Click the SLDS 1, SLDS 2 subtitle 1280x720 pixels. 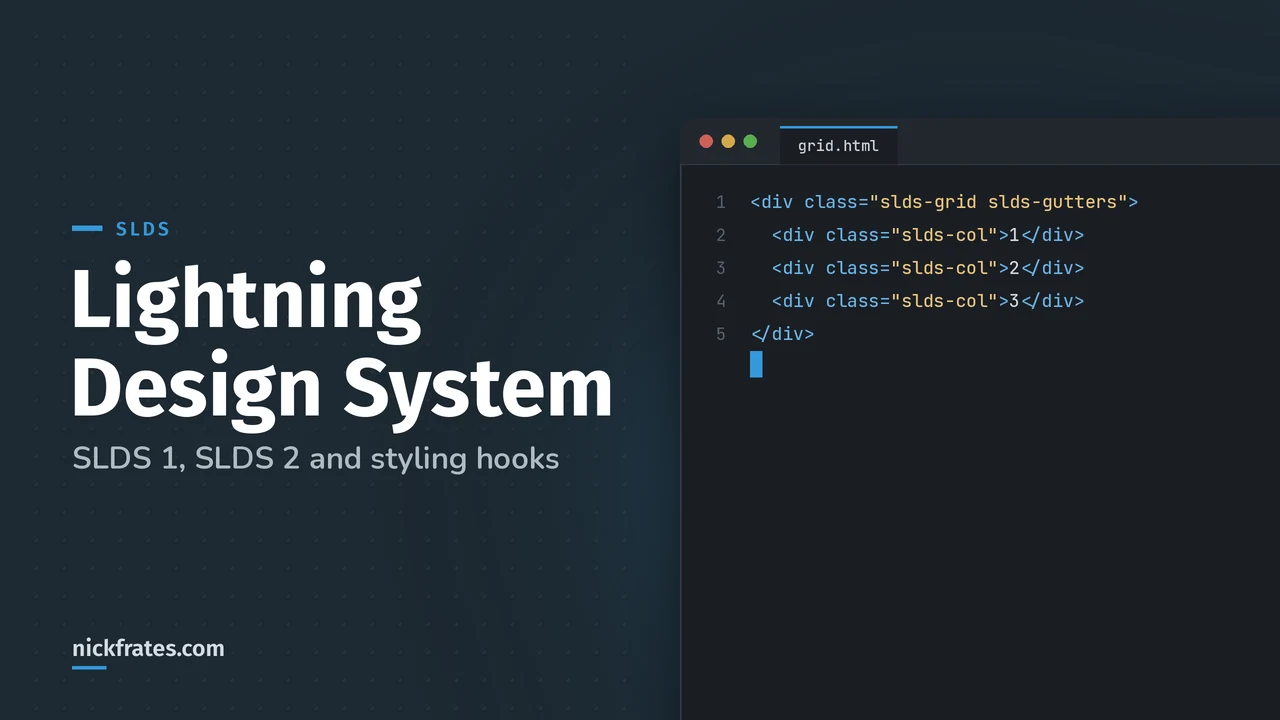pos(315,459)
